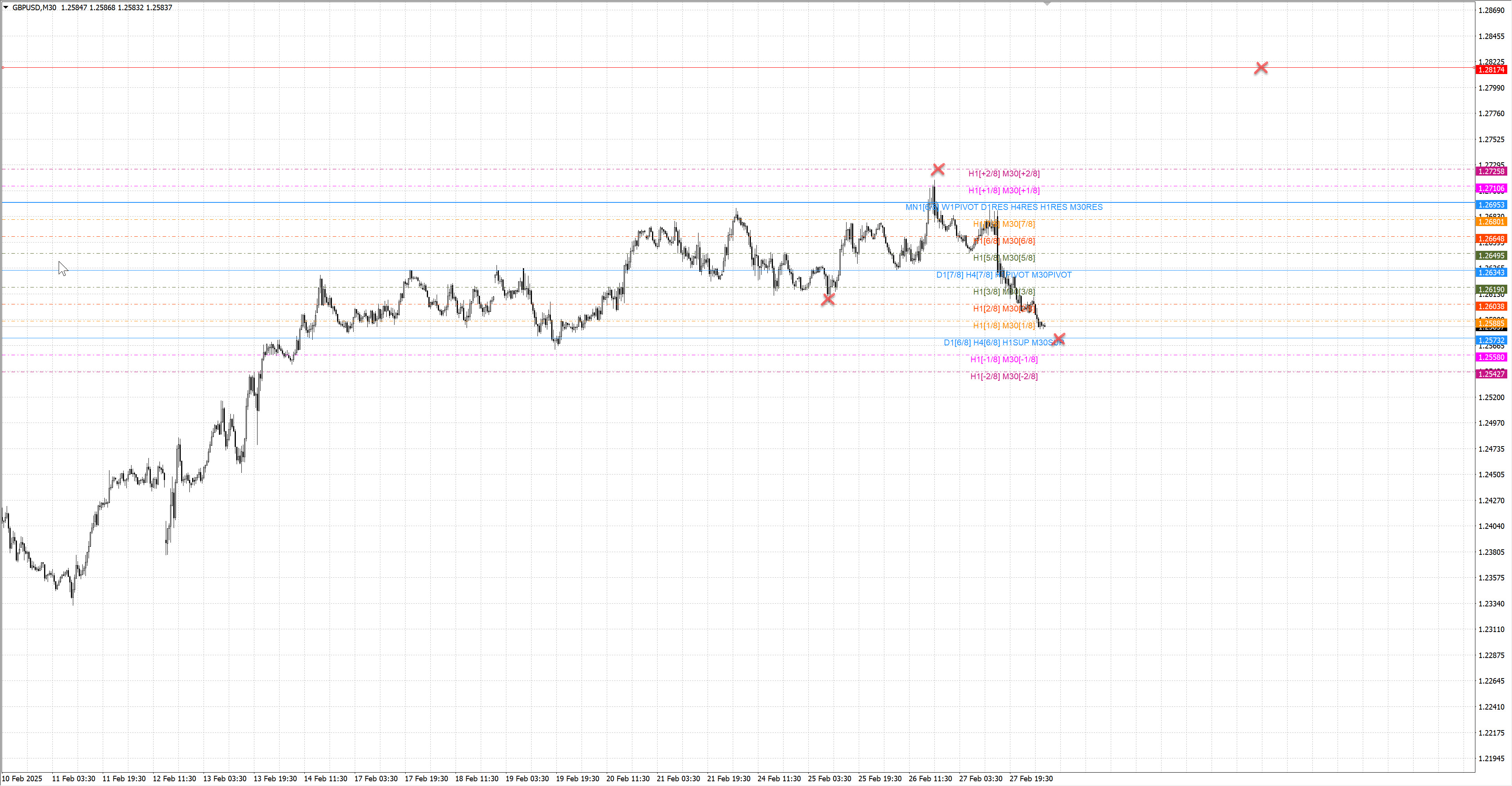Open the GBPUSD,M30 symbol arrow menu
The height and width of the screenshot is (786, 1512).
point(6,7)
